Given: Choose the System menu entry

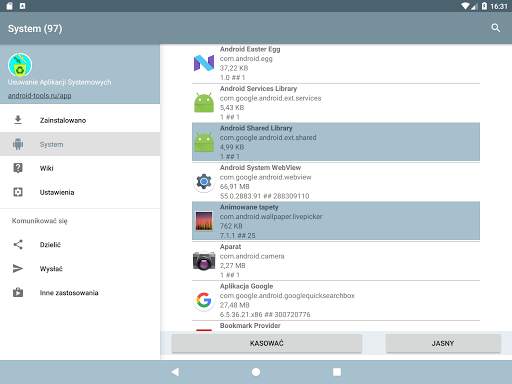Looking at the screenshot, I should 80,144.
